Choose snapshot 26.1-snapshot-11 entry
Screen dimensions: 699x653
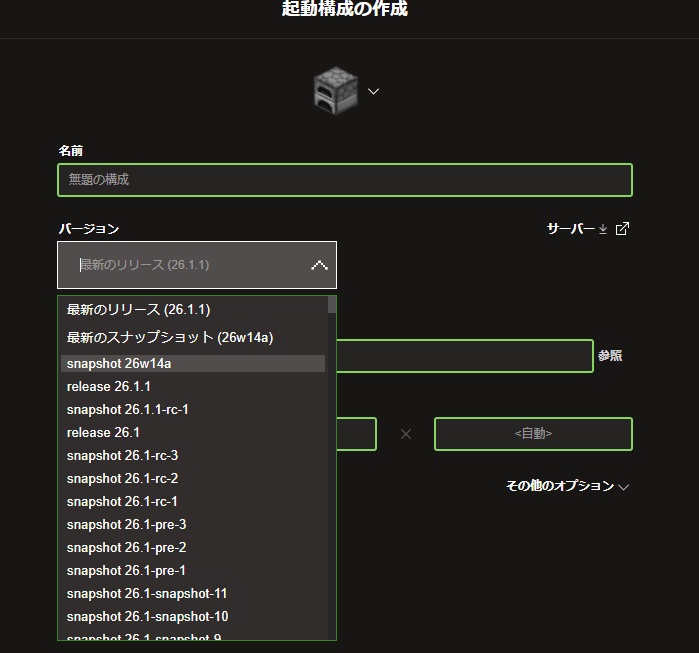(147, 593)
